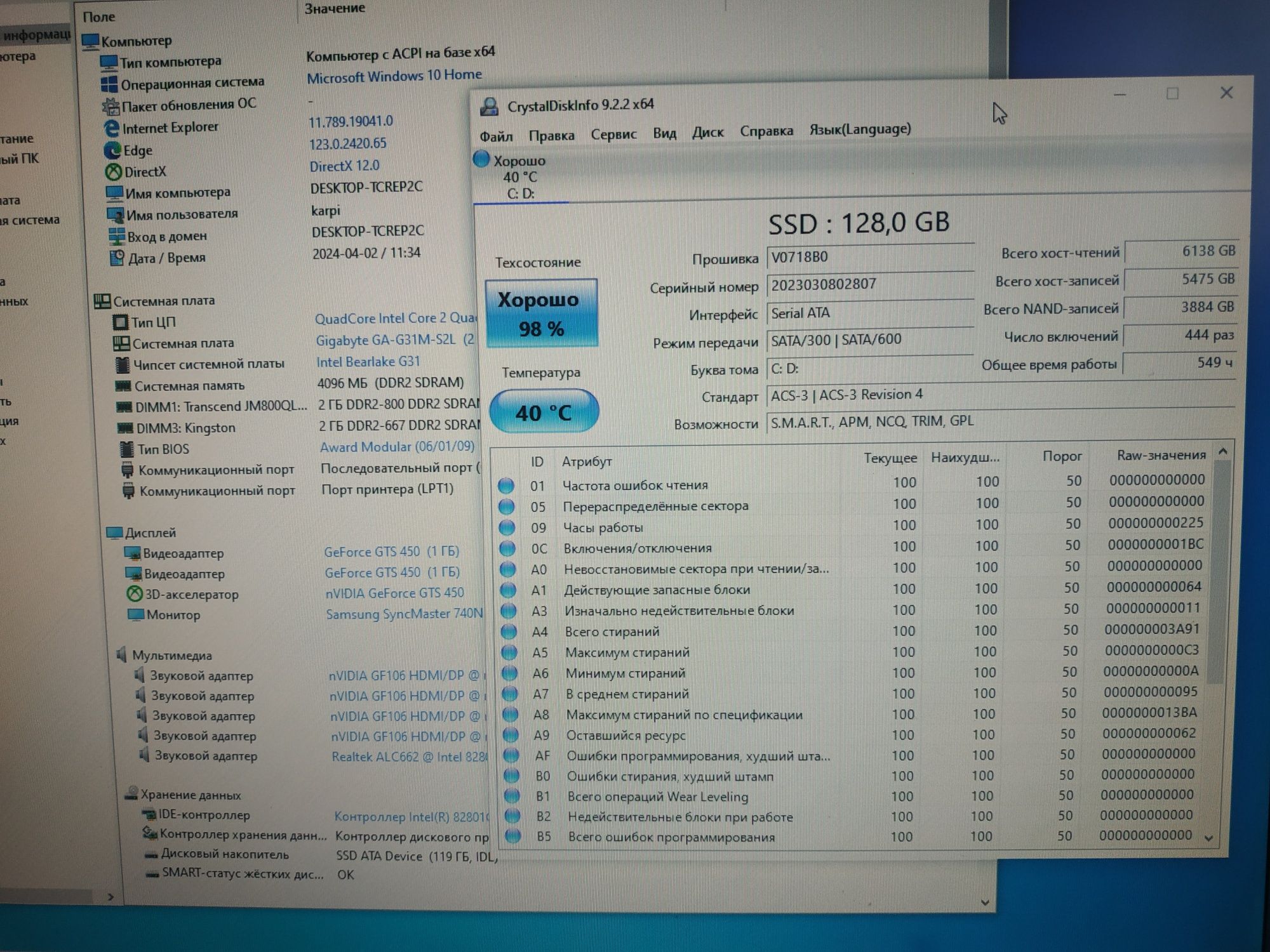This screenshot has width=1270, height=952.
Task: Click the Операционная система Windows icon
Action: tap(109, 84)
